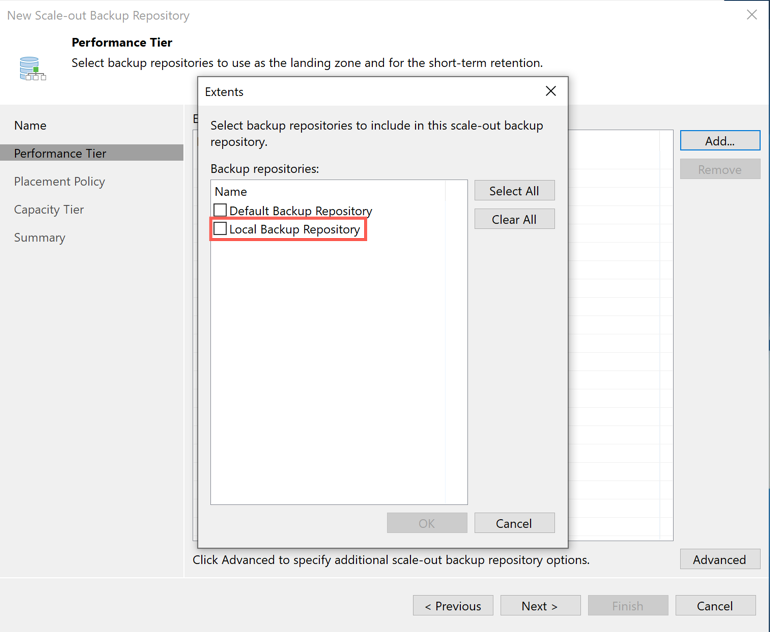Cancel the Extents dialog
Screen dimensions: 770x632
click(513, 523)
